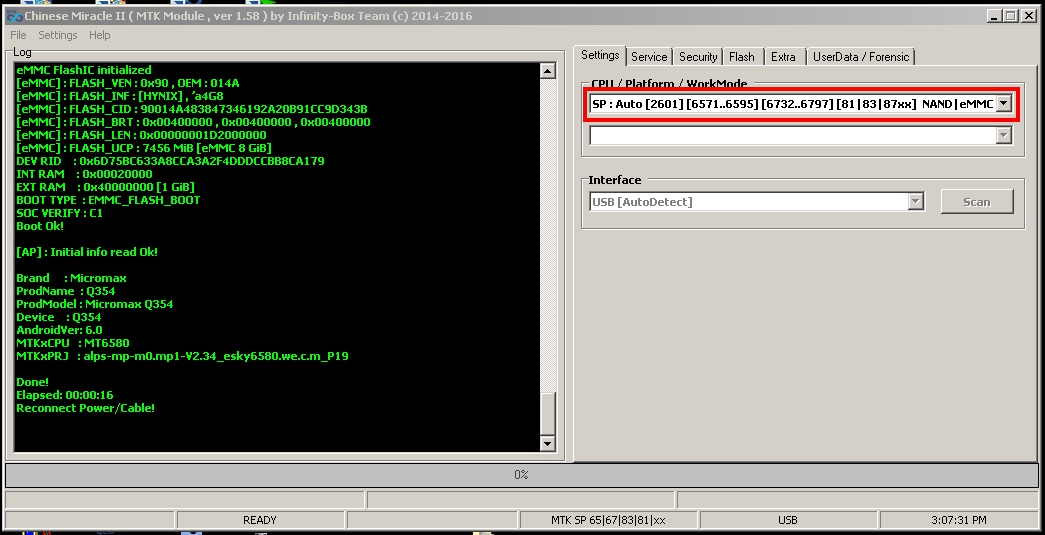This screenshot has height=535, width=1045.
Task: Open the File menu
Action: click(18, 35)
